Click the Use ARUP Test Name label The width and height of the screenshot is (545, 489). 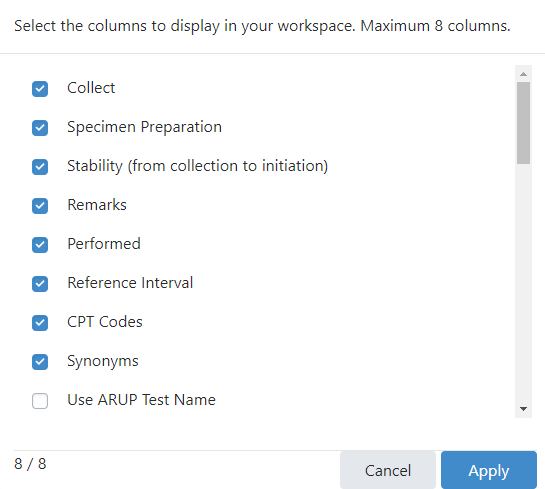(141, 400)
